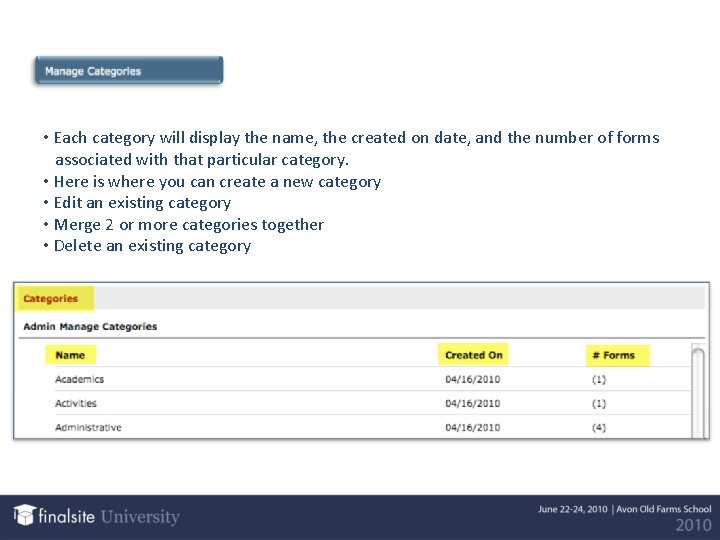Select the Academics category row
Viewport: 720px width, 540px height.
[x=373, y=379]
